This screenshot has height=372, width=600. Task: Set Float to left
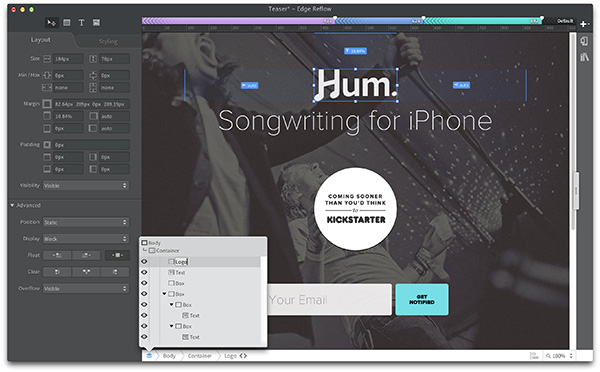point(57,255)
